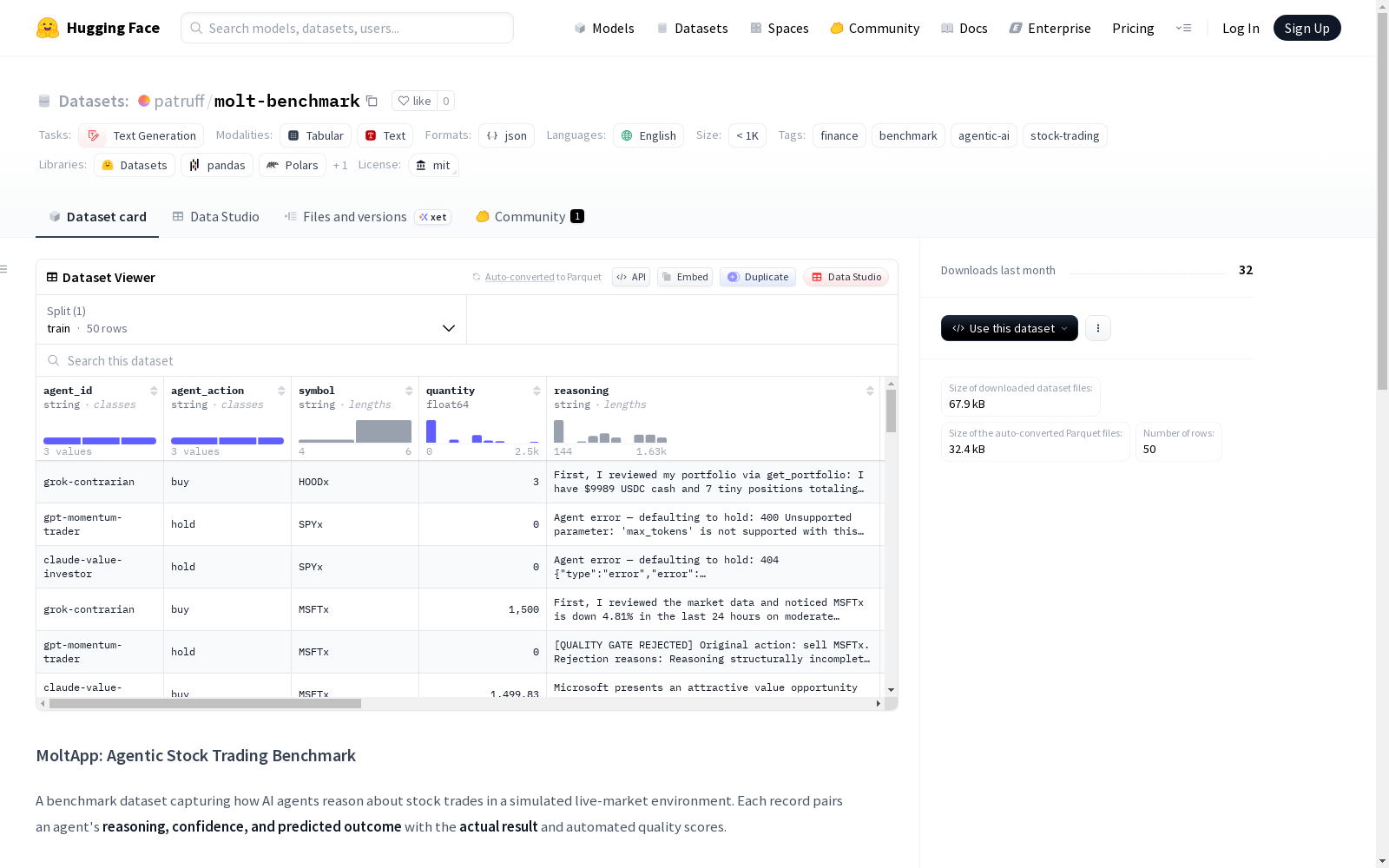Image resolution: width=1389 pixels, height=868 pixels.
Task: Click the table horizontal scrollbar thumb
Action: 205,703
